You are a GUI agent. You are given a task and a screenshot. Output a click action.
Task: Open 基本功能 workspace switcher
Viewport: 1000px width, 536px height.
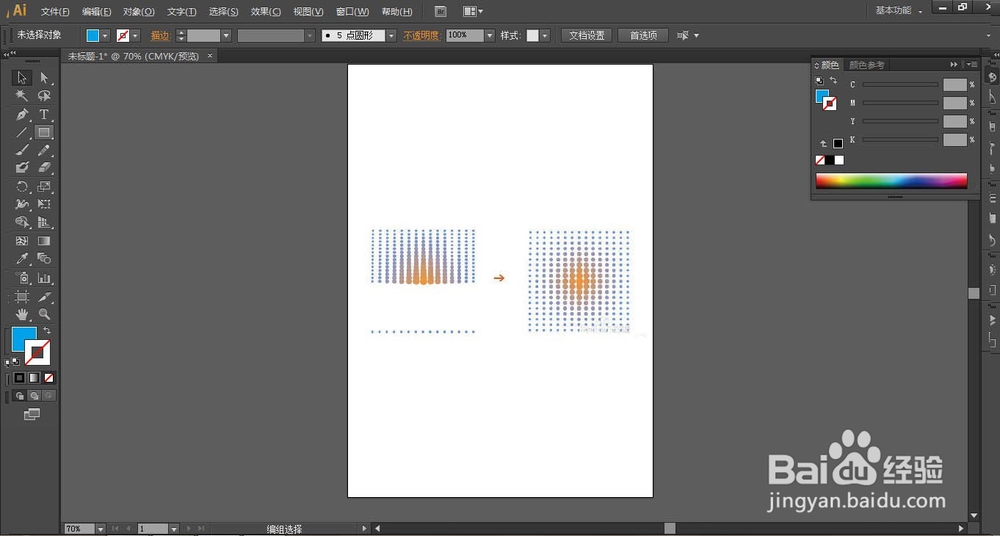click(x=899, y=11)
